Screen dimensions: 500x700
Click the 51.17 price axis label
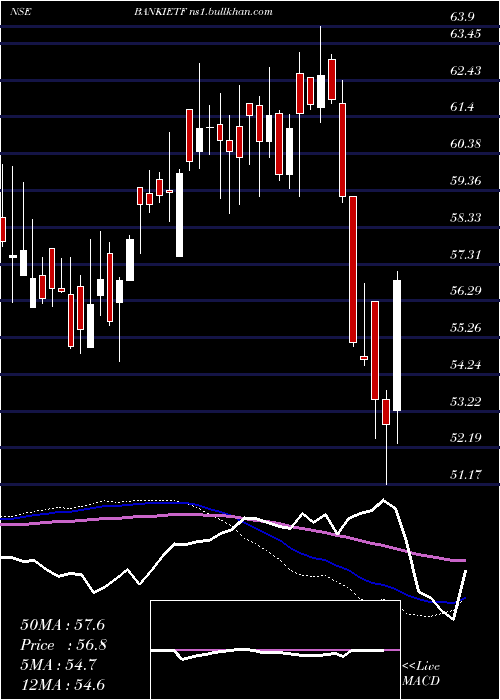coord(466,474)
